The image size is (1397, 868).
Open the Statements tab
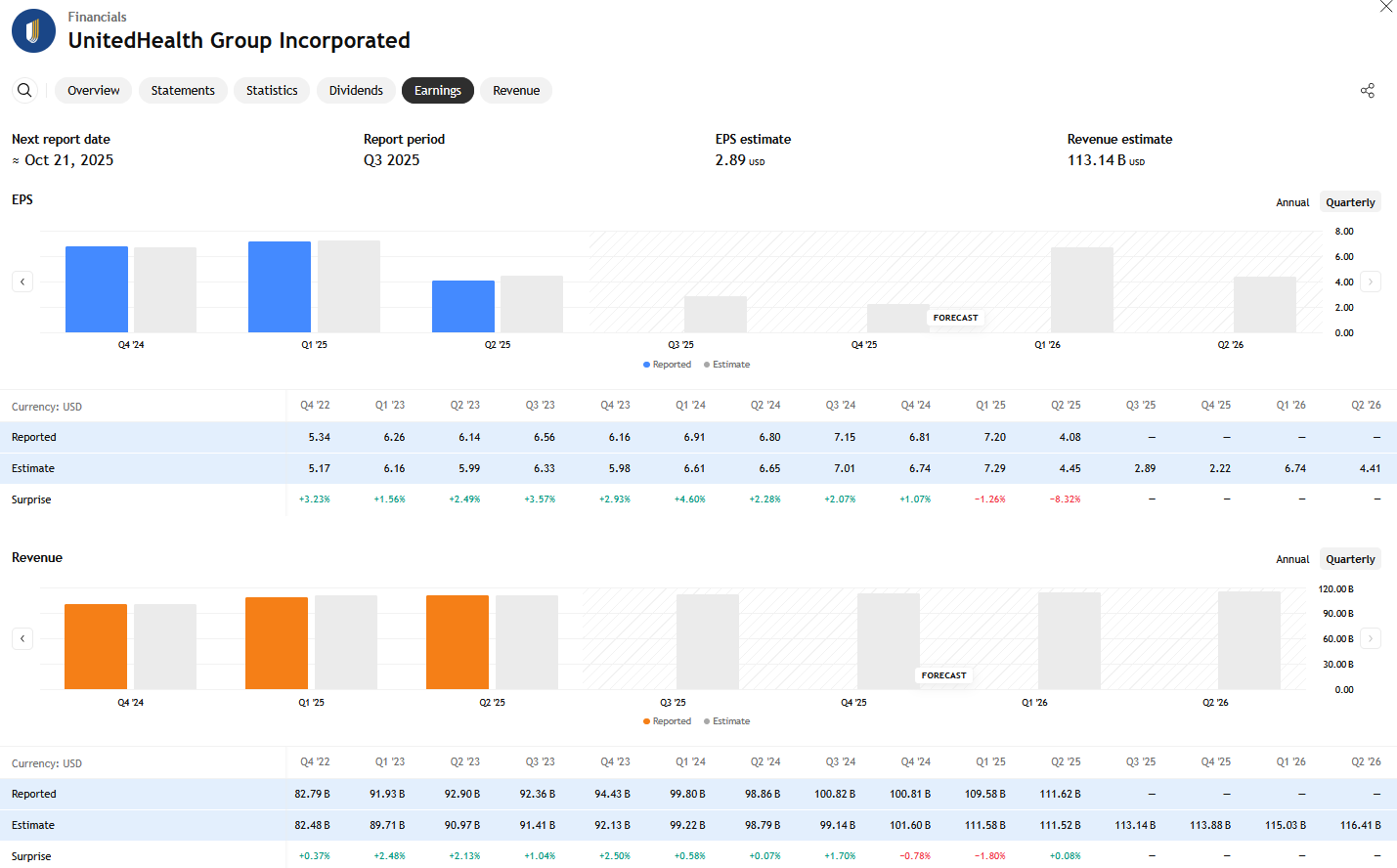click(183, 90)
